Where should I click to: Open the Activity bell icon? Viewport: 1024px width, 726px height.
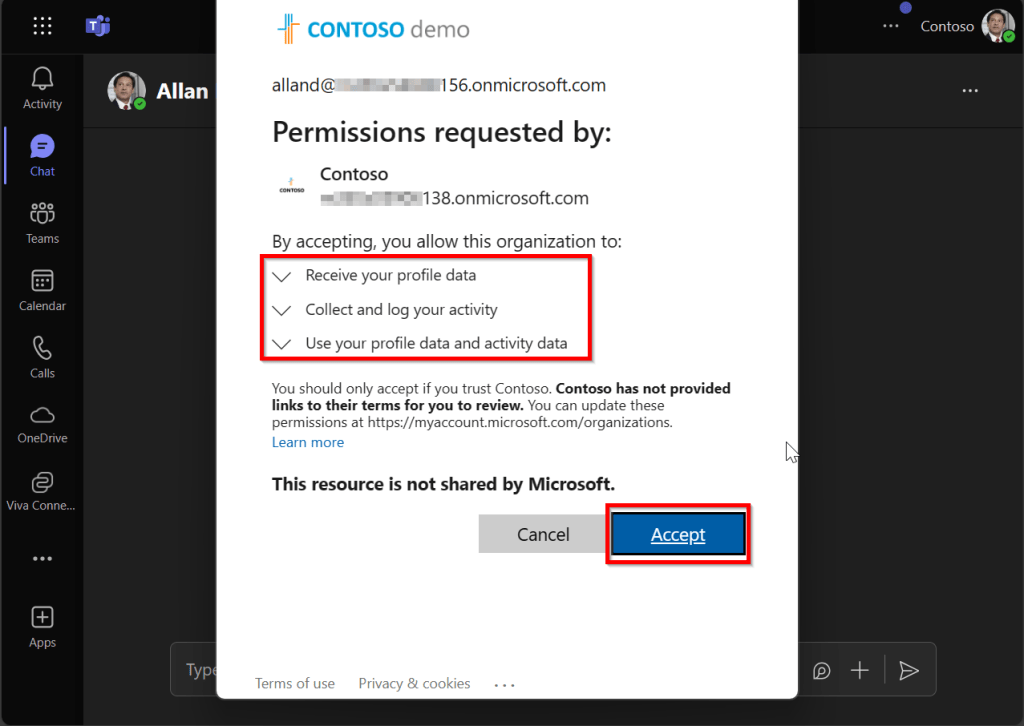pyautogui.click(x=42, y=79)
